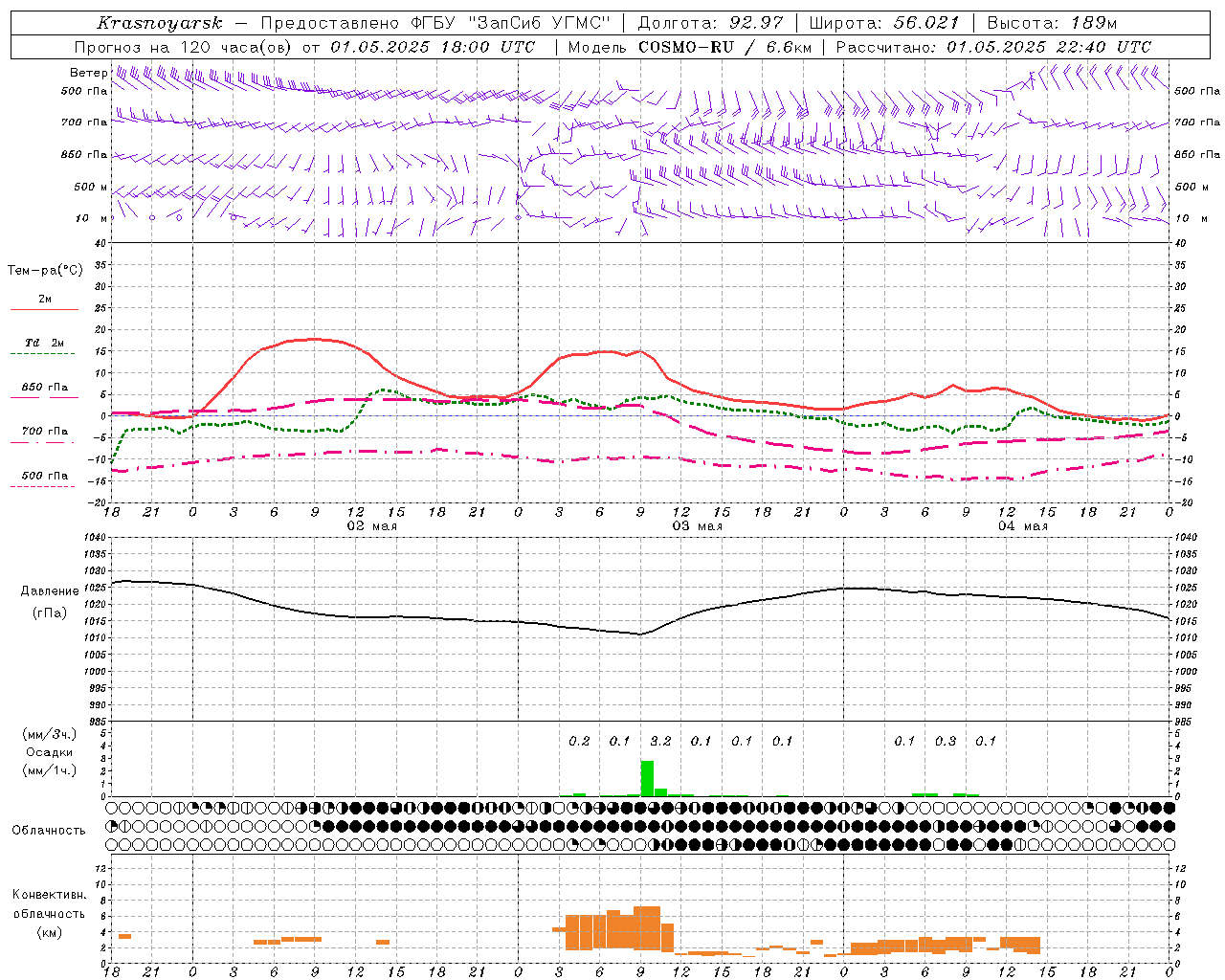Viewport: 1225px width, 980px height.
Task: Click the Давление pressure panel label
Action: tap(50, 591)
